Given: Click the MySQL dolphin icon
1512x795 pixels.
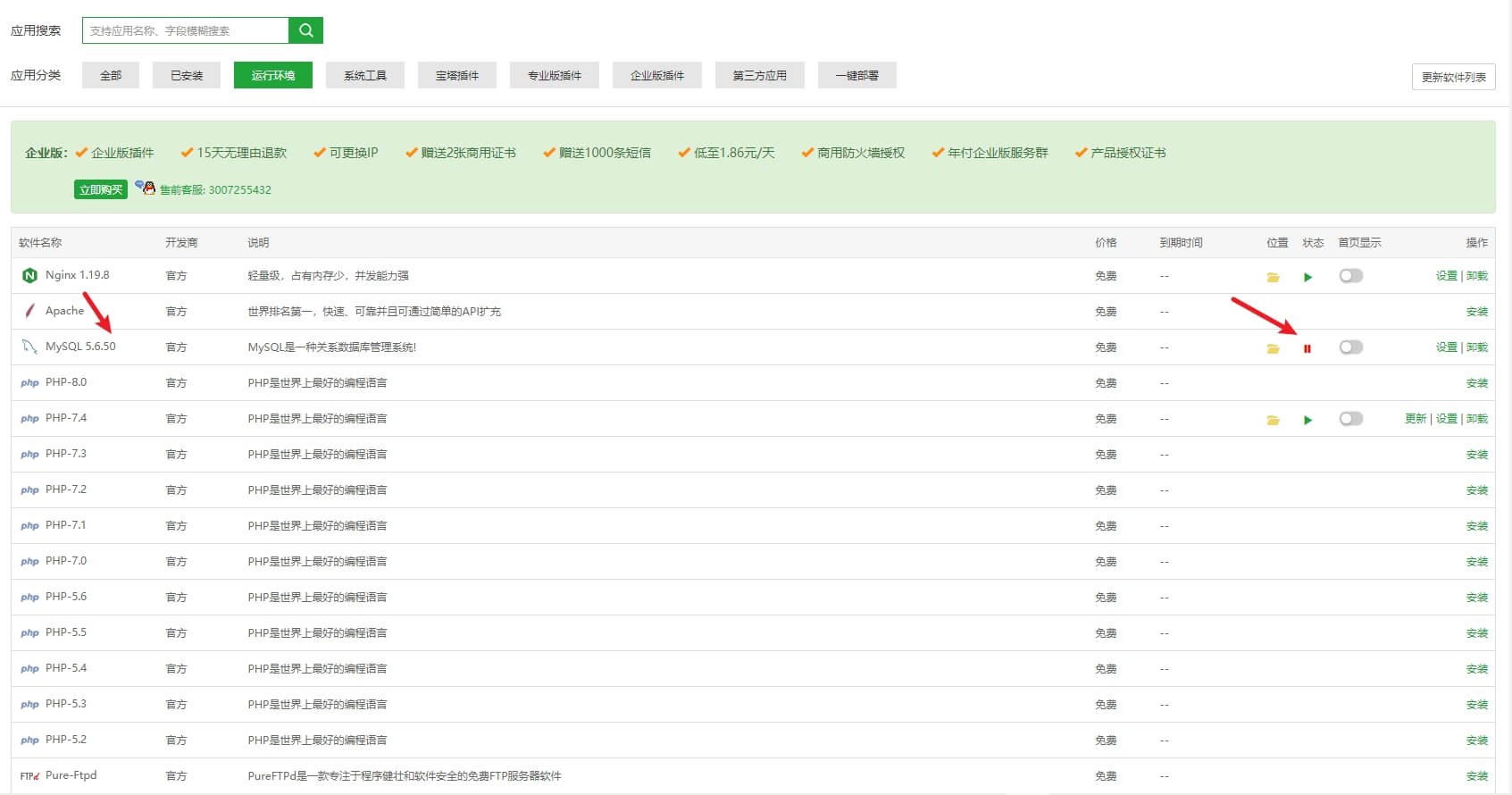Looking at the screenshot, I should coord(29,347).
